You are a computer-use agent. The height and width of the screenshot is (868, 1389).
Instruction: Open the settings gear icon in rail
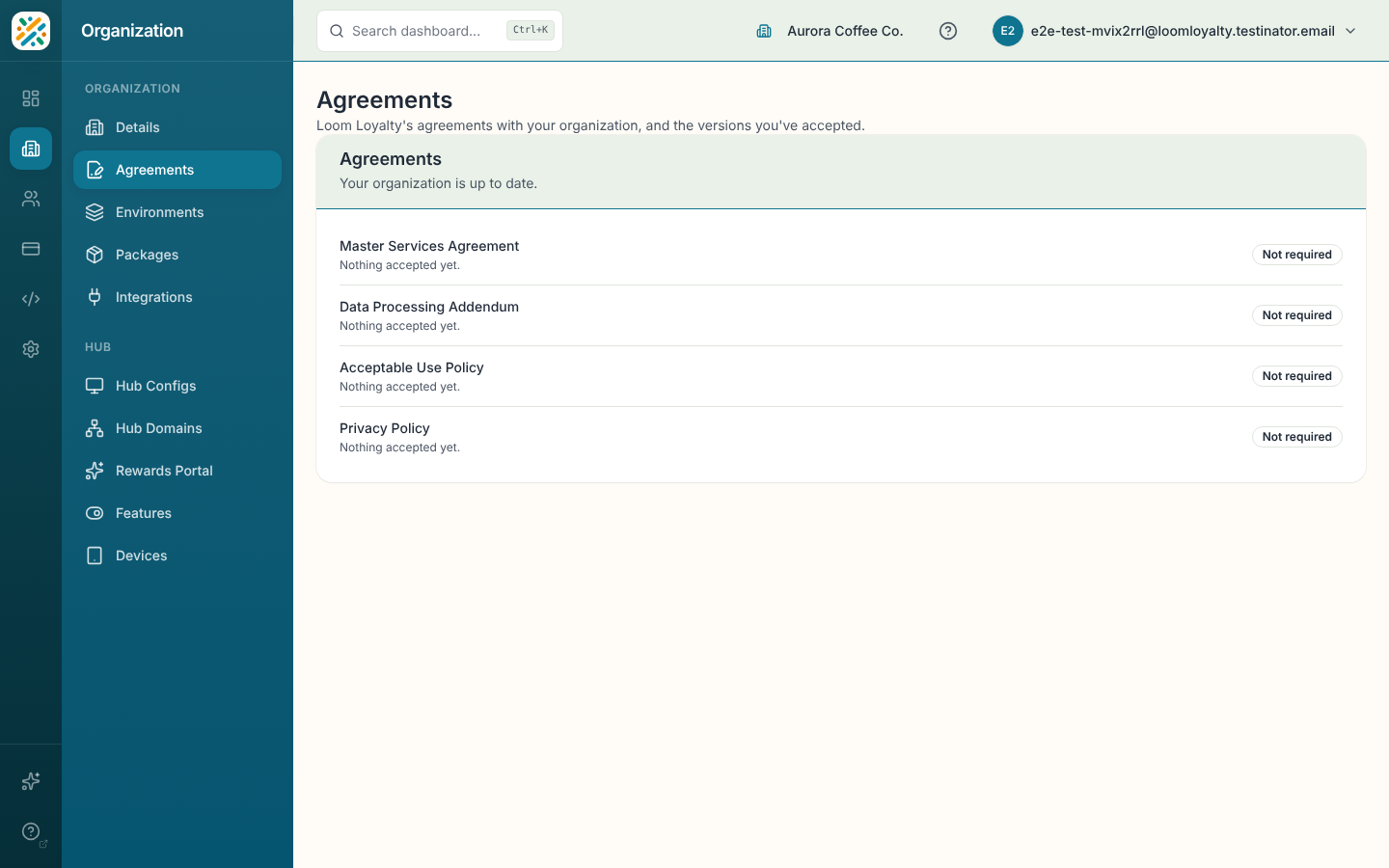tap(31, 349)
